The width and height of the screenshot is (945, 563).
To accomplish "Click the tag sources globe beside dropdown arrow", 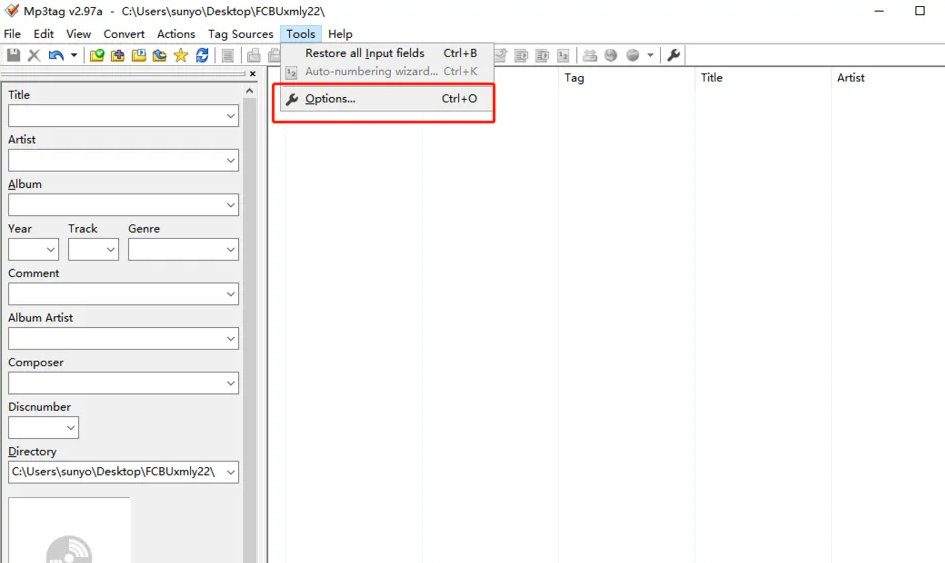I will coord(632,55).
